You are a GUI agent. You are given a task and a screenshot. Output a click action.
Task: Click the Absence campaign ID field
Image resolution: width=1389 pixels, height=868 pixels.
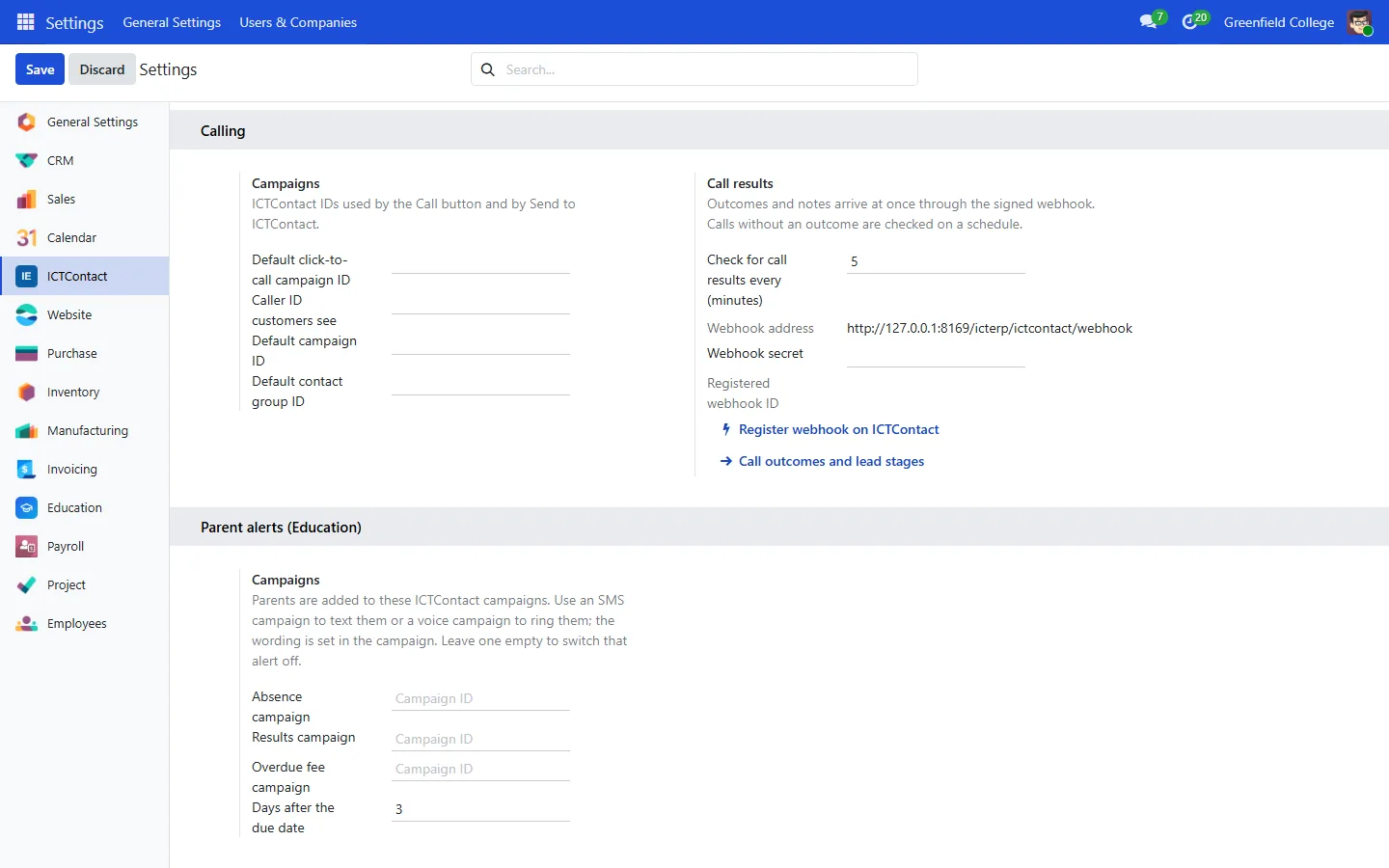click(480, 698)
